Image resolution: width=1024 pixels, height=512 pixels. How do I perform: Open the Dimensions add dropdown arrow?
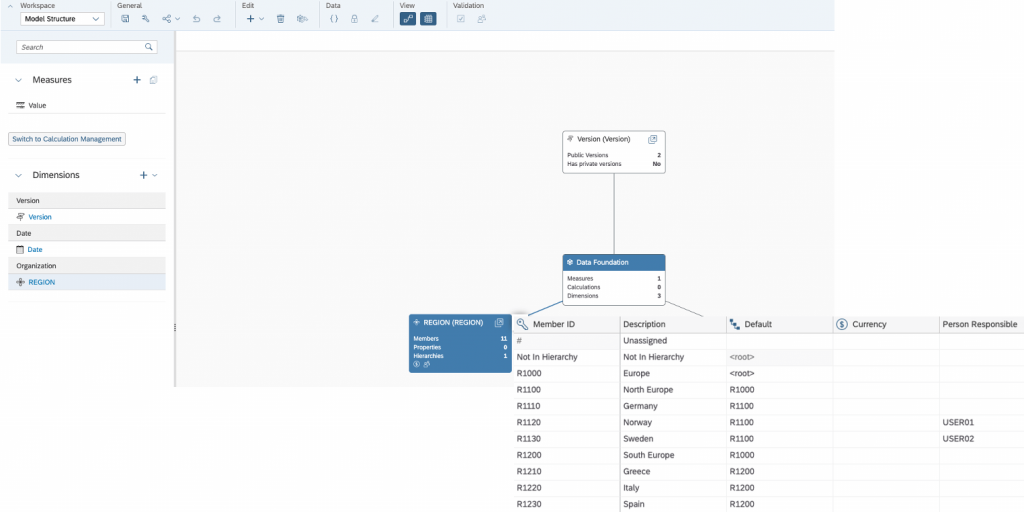pyautogui.click(x=155, y=175)
